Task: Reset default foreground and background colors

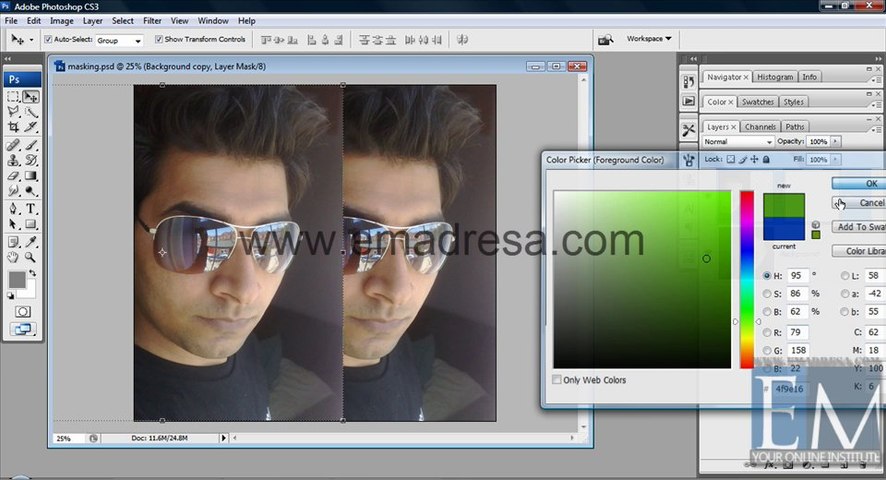Action: (10, 295)
